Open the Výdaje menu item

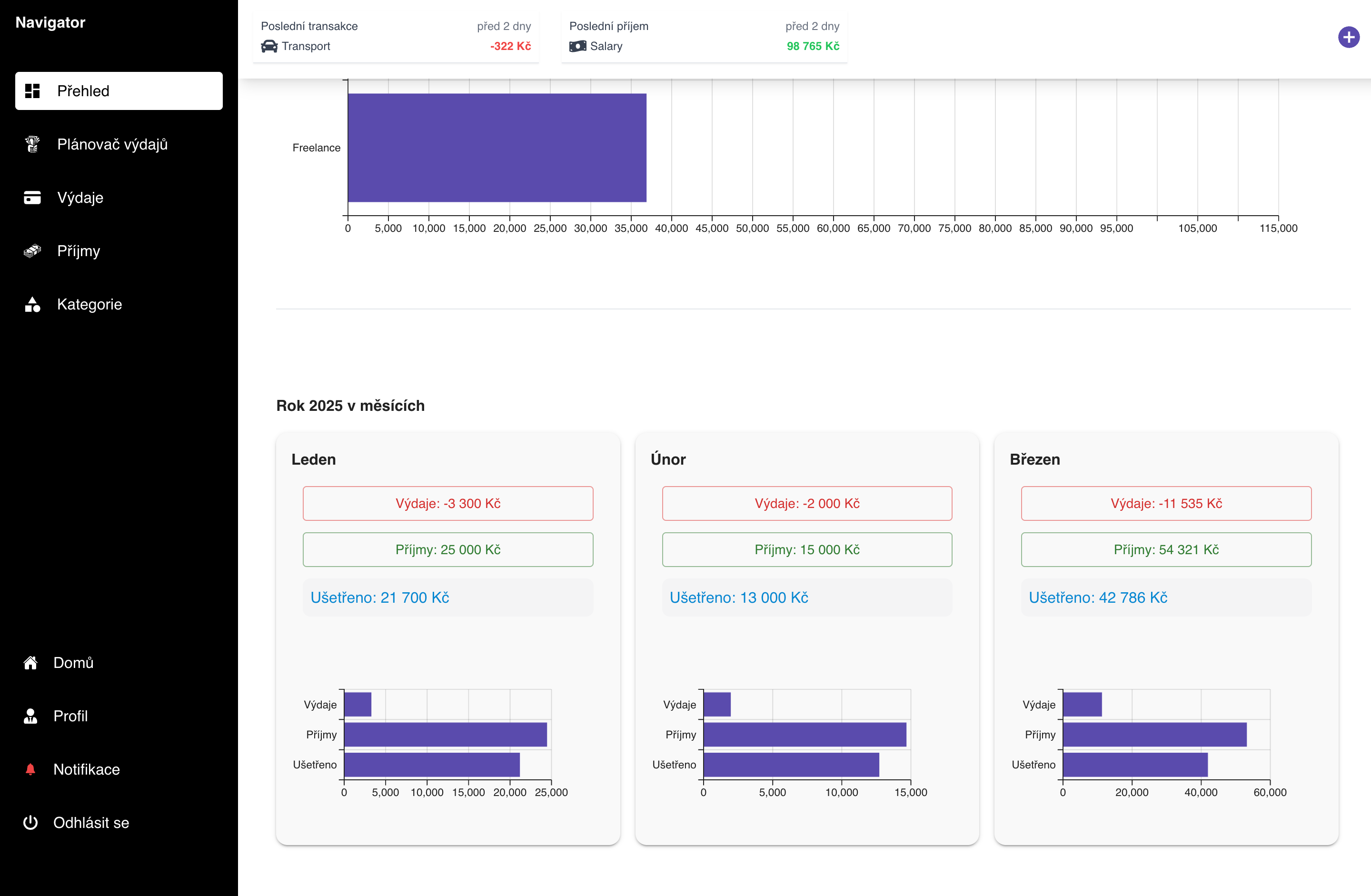coord(80,198)
